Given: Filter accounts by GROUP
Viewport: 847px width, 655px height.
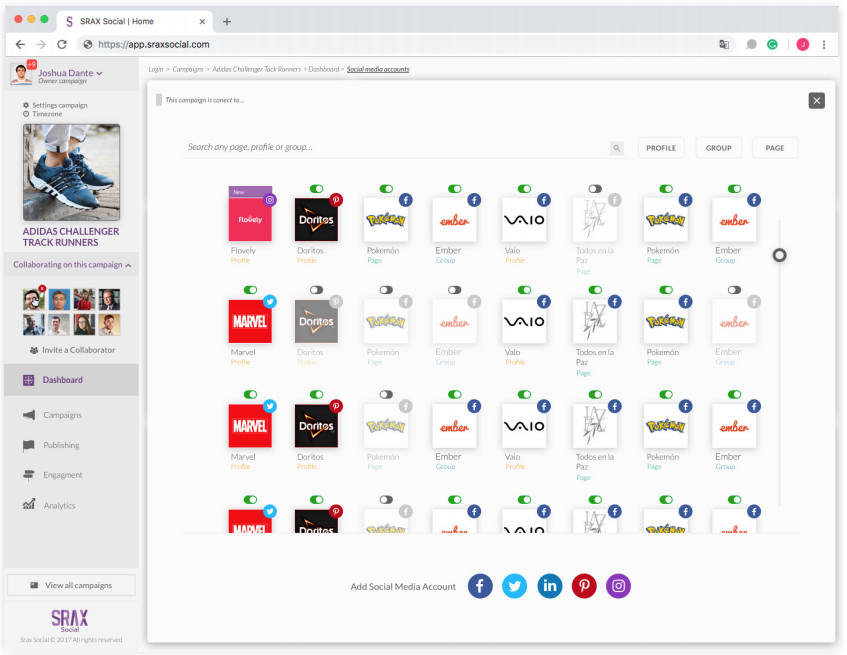Looking at the screenshot, I should pyautogui.click(x=718, y=148).
